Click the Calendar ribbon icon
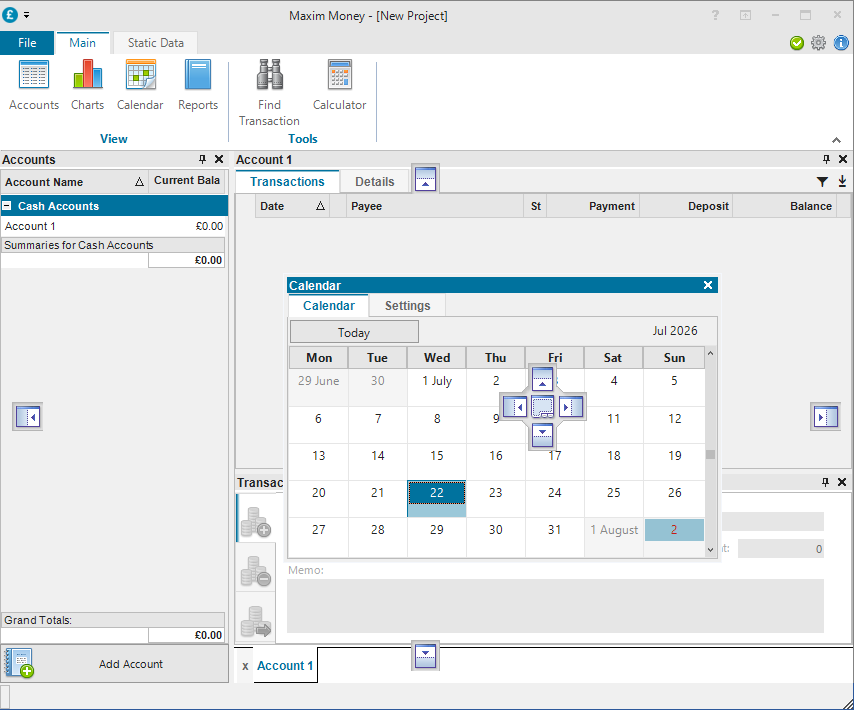The image size is (854, 710). 140,85
